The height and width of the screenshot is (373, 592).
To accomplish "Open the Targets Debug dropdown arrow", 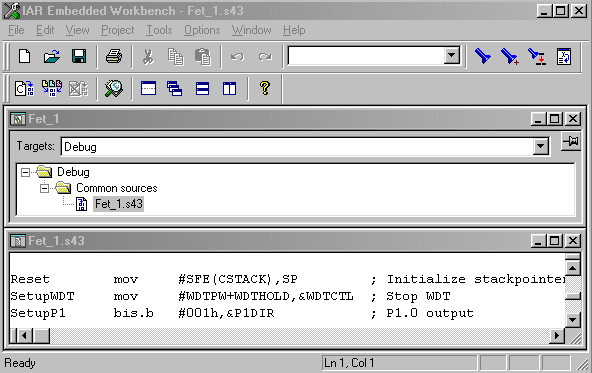I will [x=540, y=146].
